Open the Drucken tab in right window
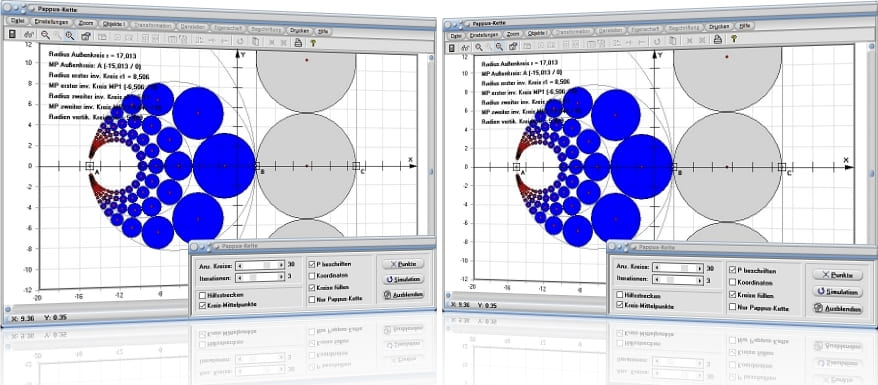Viewport: 878px width, 385px height. pos(720,26)
